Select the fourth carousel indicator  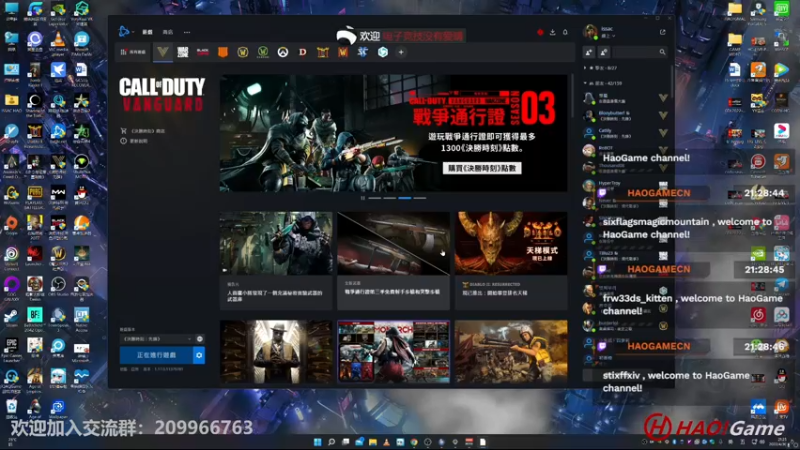click(420, 198)
